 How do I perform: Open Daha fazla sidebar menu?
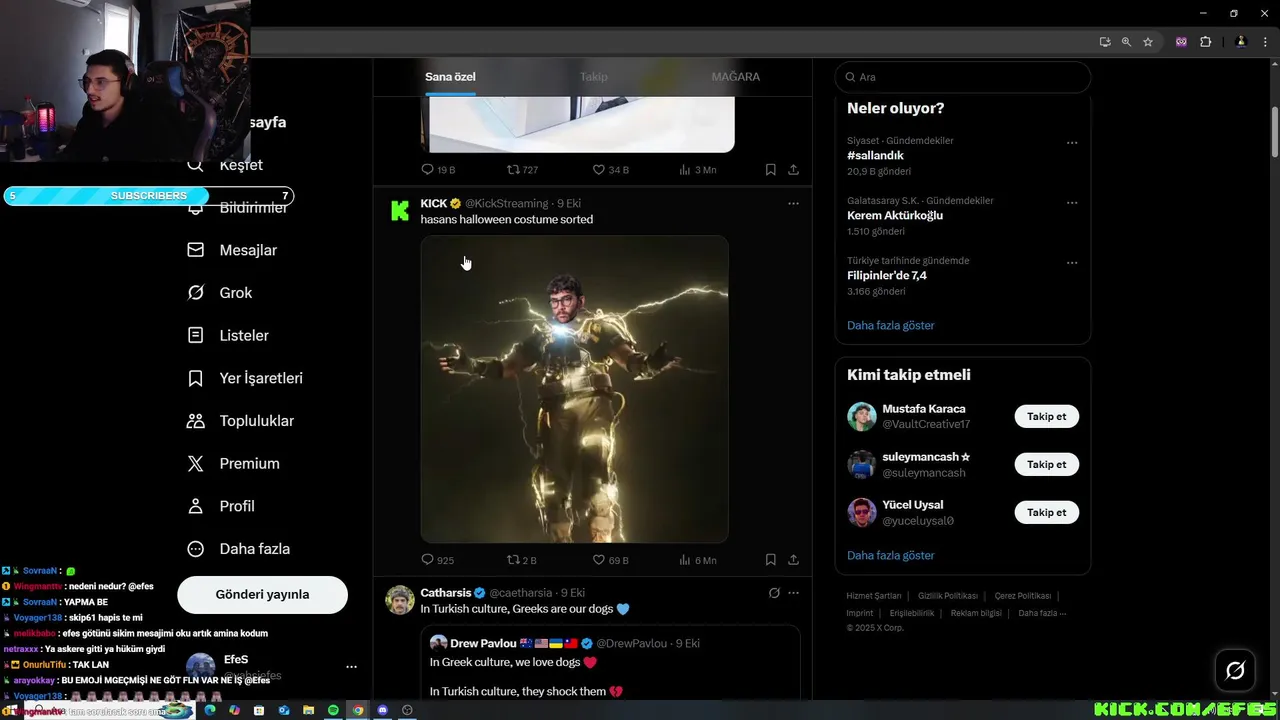pos(239,549)
